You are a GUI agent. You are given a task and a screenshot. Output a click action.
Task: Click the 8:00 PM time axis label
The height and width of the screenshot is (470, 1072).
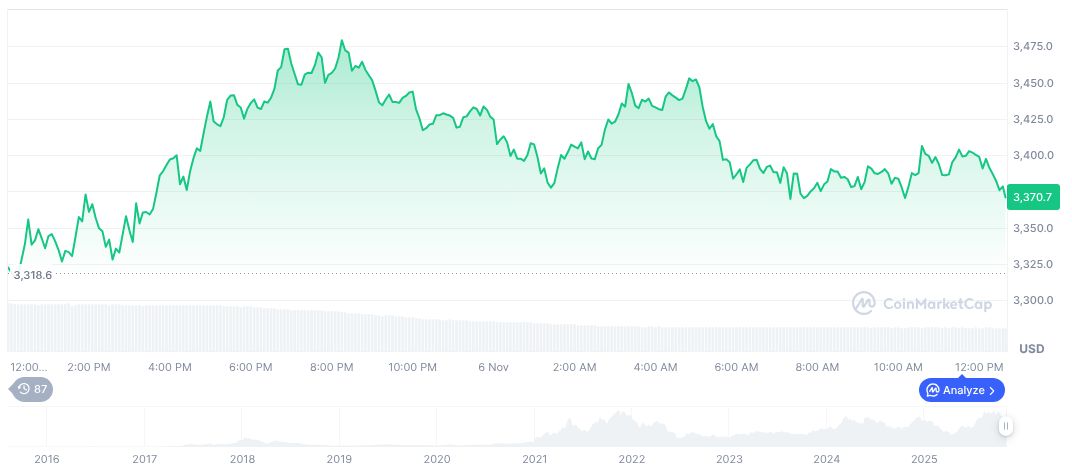click(331, 367)
